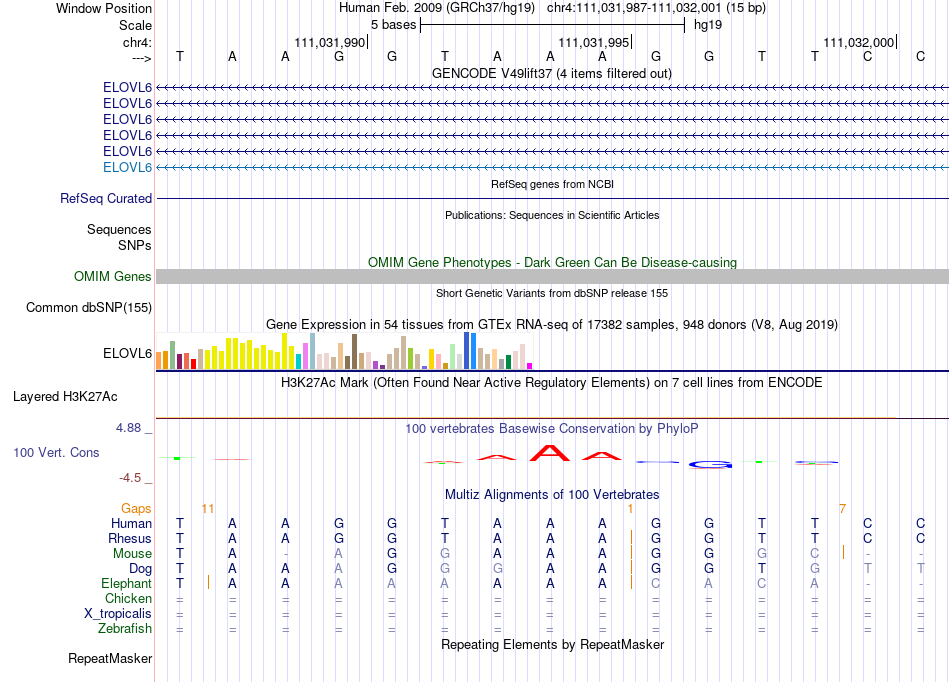950x682 pixels.
Task: Click the Sequences track label
Action: coord(119,230)
